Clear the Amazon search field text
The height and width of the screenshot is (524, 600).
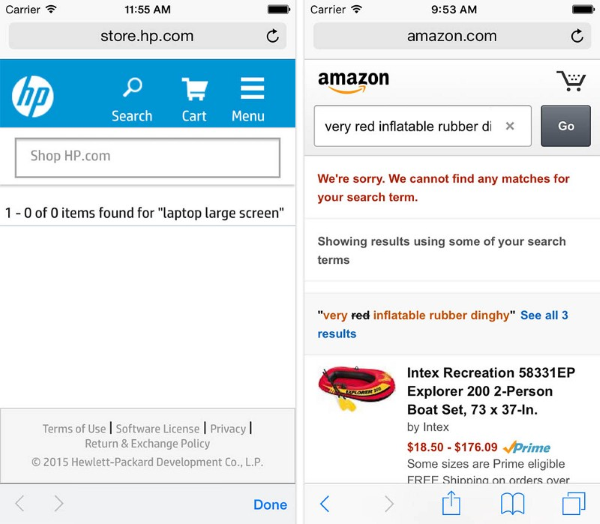pos(510,127)
